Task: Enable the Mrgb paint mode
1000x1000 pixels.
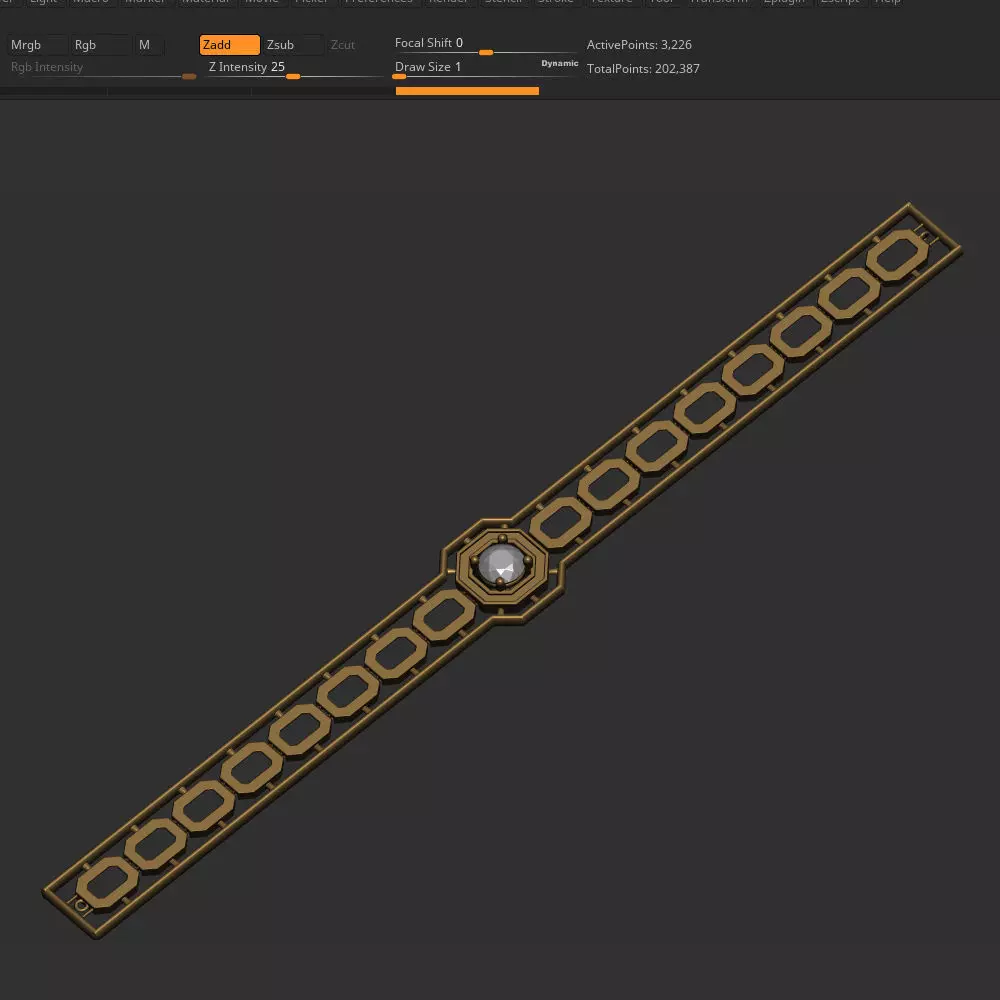Action: click(x=37, y=45)
